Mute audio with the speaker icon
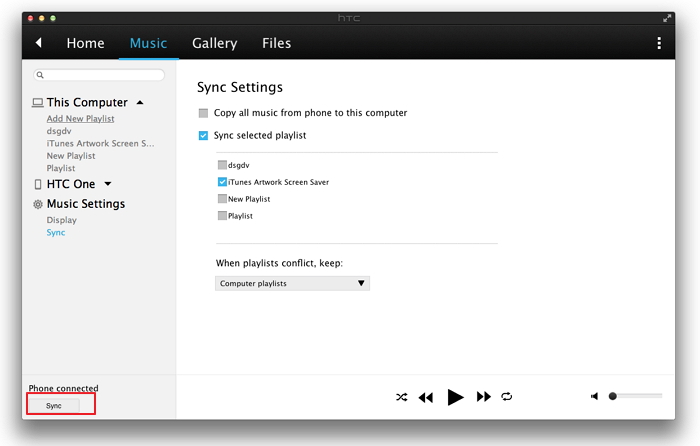 (x=595, y=396)
